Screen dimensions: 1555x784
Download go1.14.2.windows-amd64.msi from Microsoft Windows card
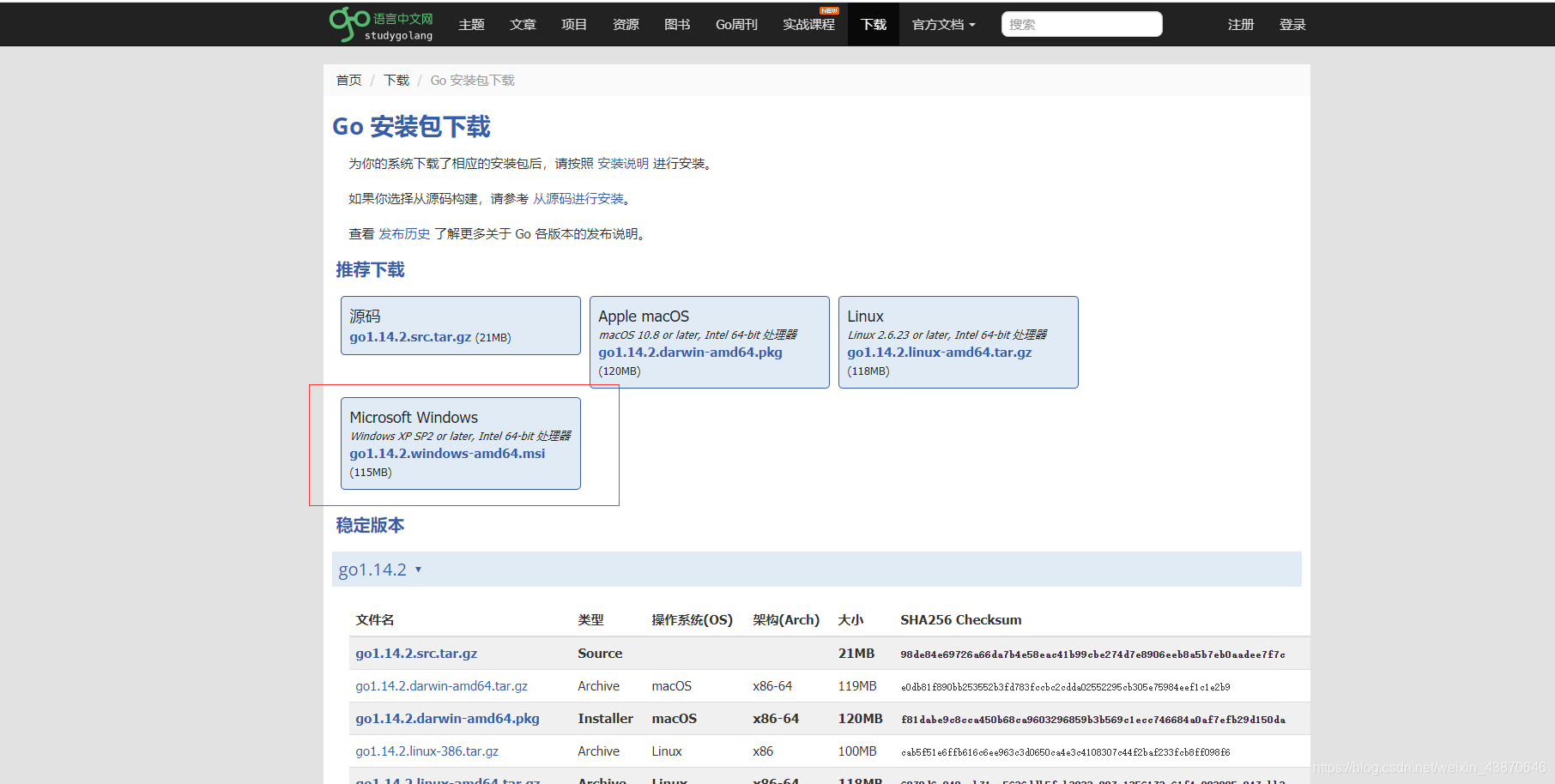[x=447, y=454]
